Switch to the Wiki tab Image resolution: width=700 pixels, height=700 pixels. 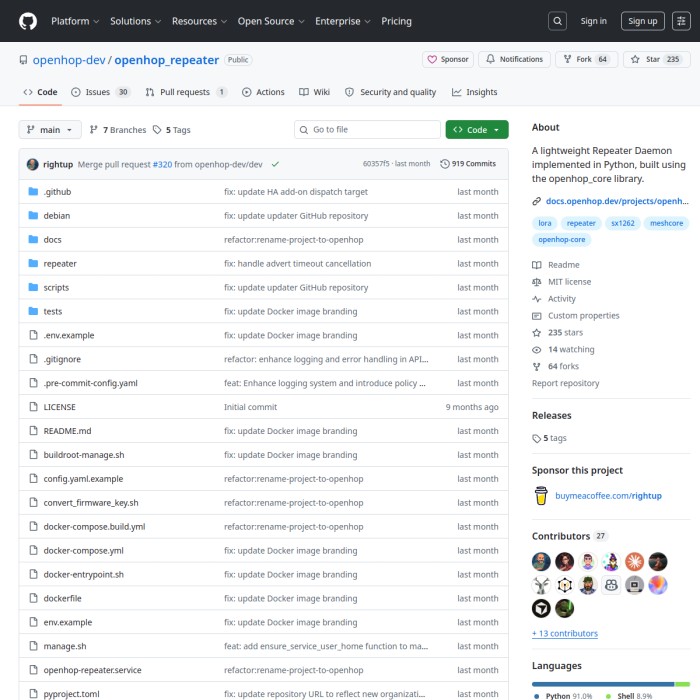pyautogui.click(x=314, y=92)
